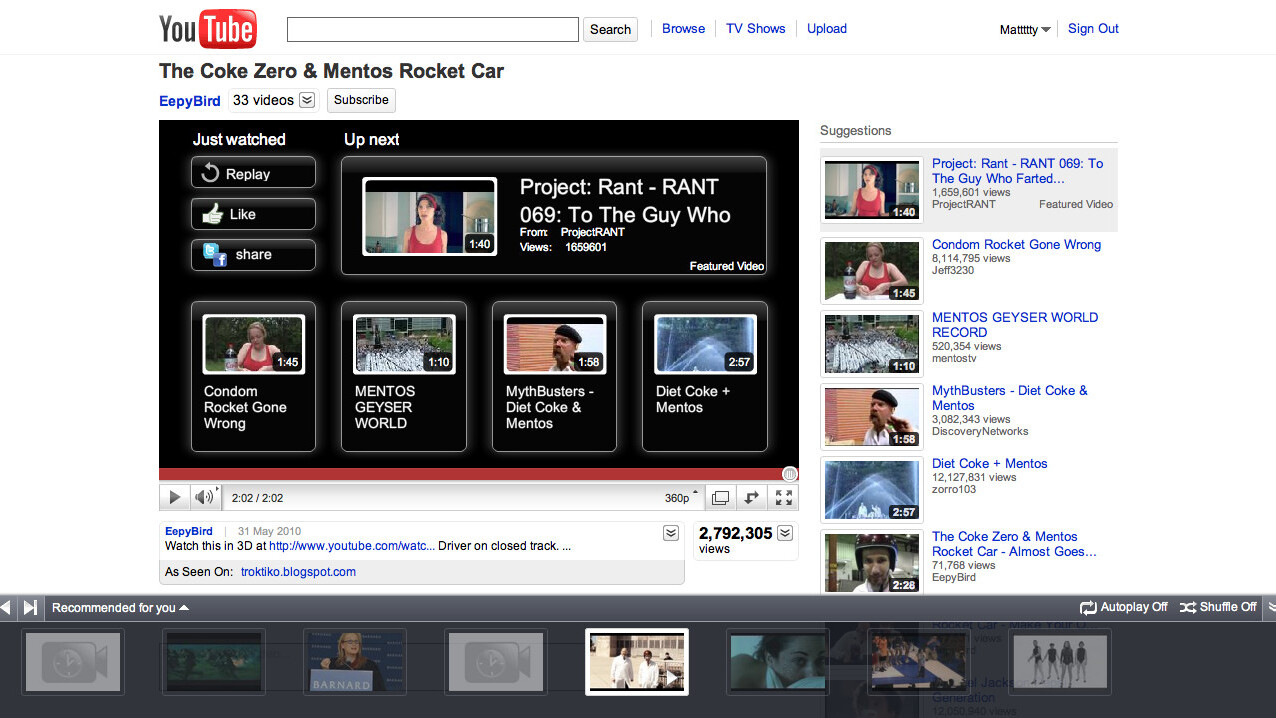
Task: Click the seek handle on the progress bar
Action: click(x=789, y=474)
